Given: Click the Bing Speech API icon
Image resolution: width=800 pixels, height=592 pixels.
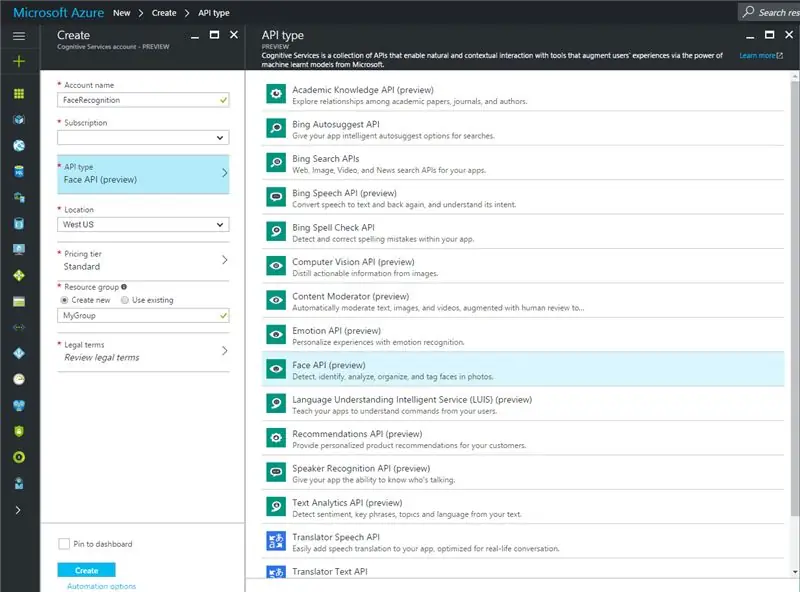Looking at the screenshot, I should [276, 197].
